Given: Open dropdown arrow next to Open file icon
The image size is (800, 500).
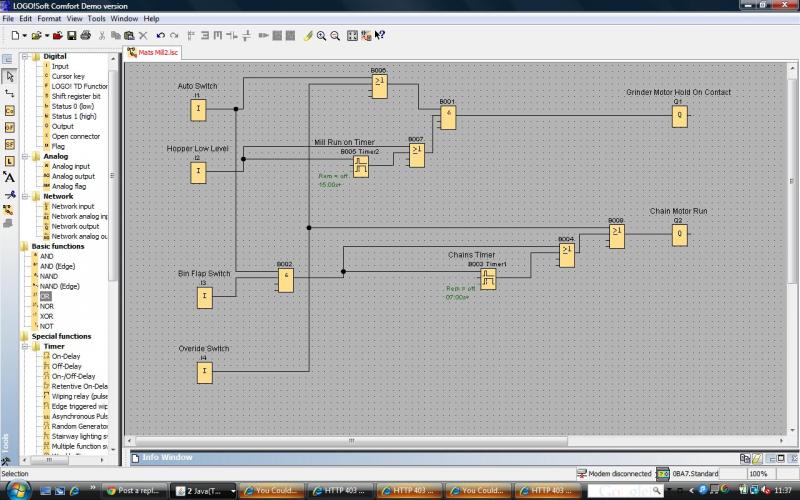Looking at the screenshot, I should pyautogui.click(x=47, y=35).
